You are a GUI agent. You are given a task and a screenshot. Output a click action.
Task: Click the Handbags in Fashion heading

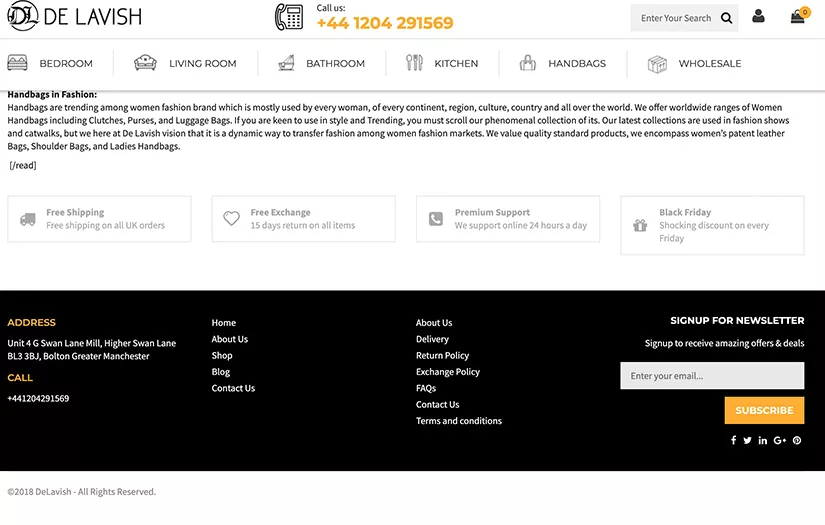[x=52, y=95]
